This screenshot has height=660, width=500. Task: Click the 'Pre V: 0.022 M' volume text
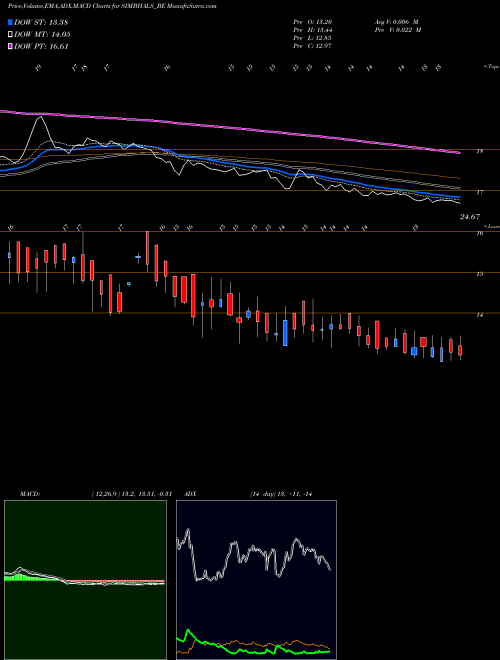(x=398, y=30)
